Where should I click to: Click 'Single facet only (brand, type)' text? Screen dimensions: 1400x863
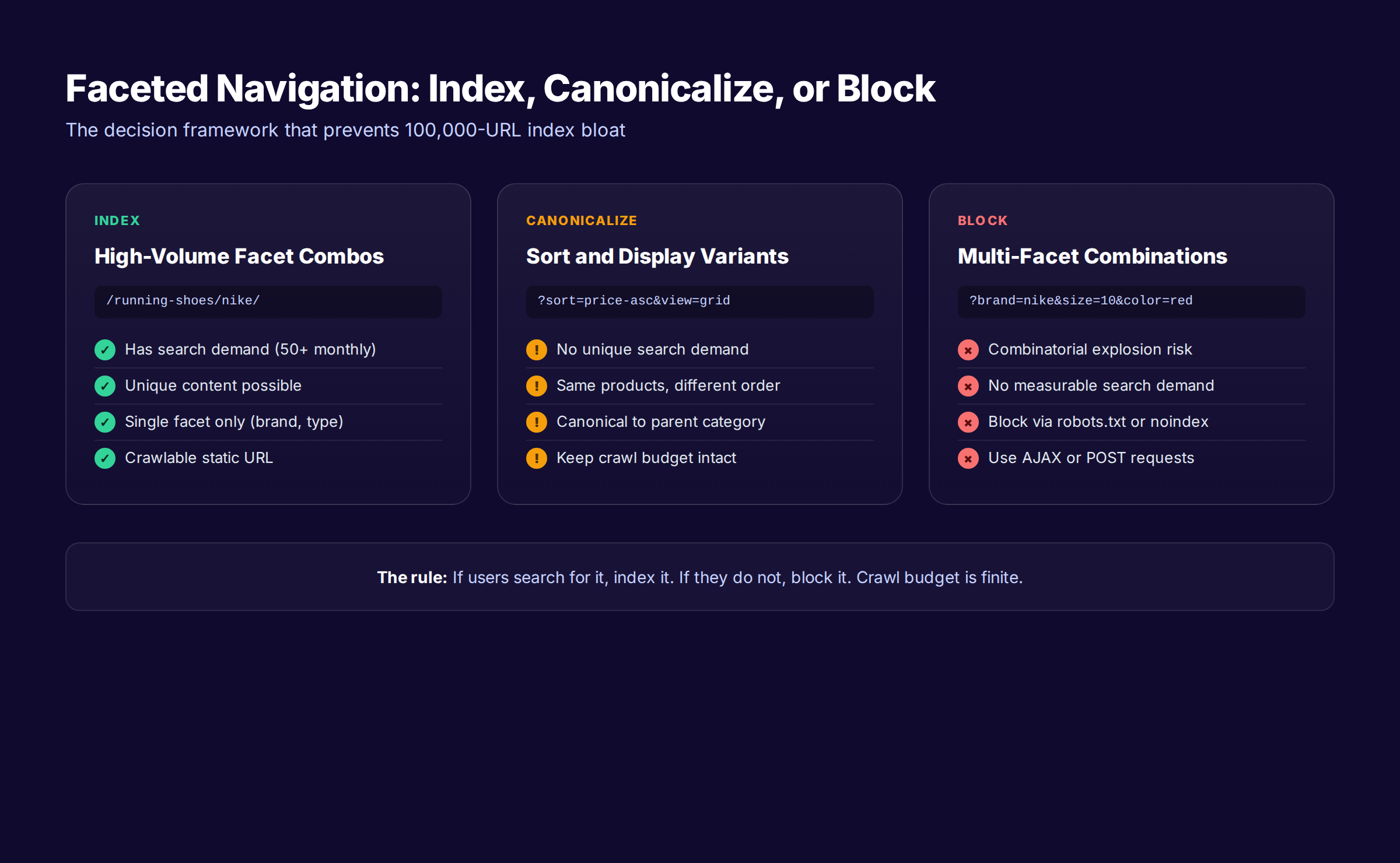(x=234, y=422)
